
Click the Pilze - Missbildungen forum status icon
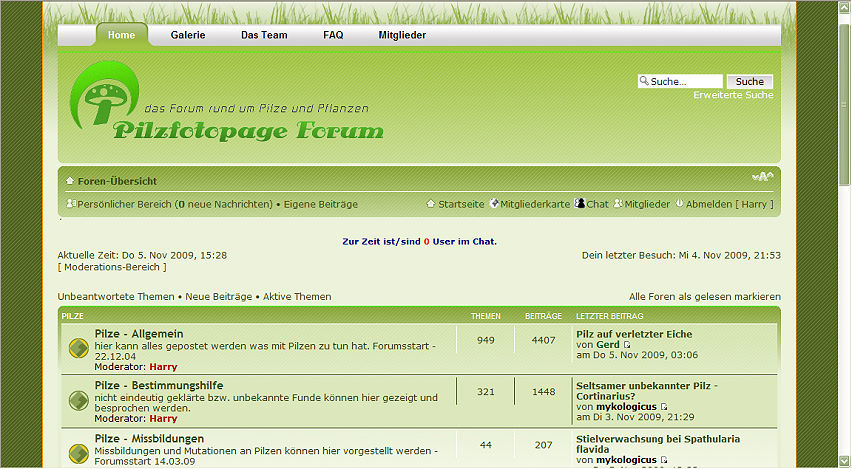[x=79, y=453]
